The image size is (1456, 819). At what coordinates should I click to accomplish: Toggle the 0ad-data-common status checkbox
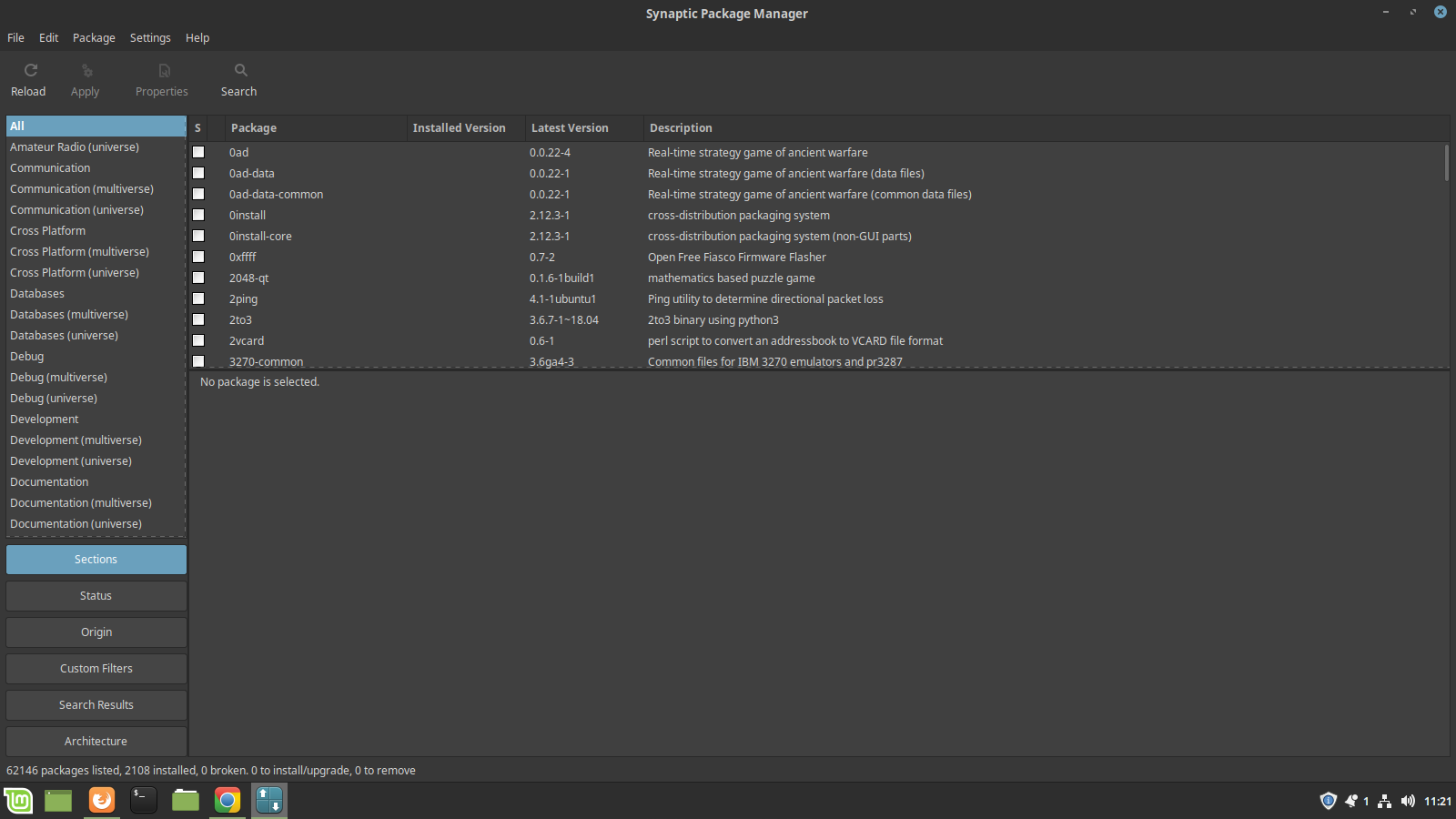(198, 194)
